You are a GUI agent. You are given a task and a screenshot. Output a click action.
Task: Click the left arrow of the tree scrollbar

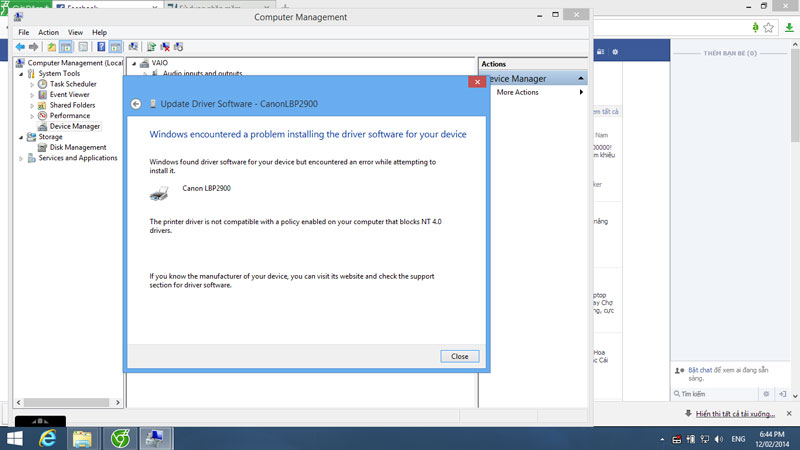point(19,403)
